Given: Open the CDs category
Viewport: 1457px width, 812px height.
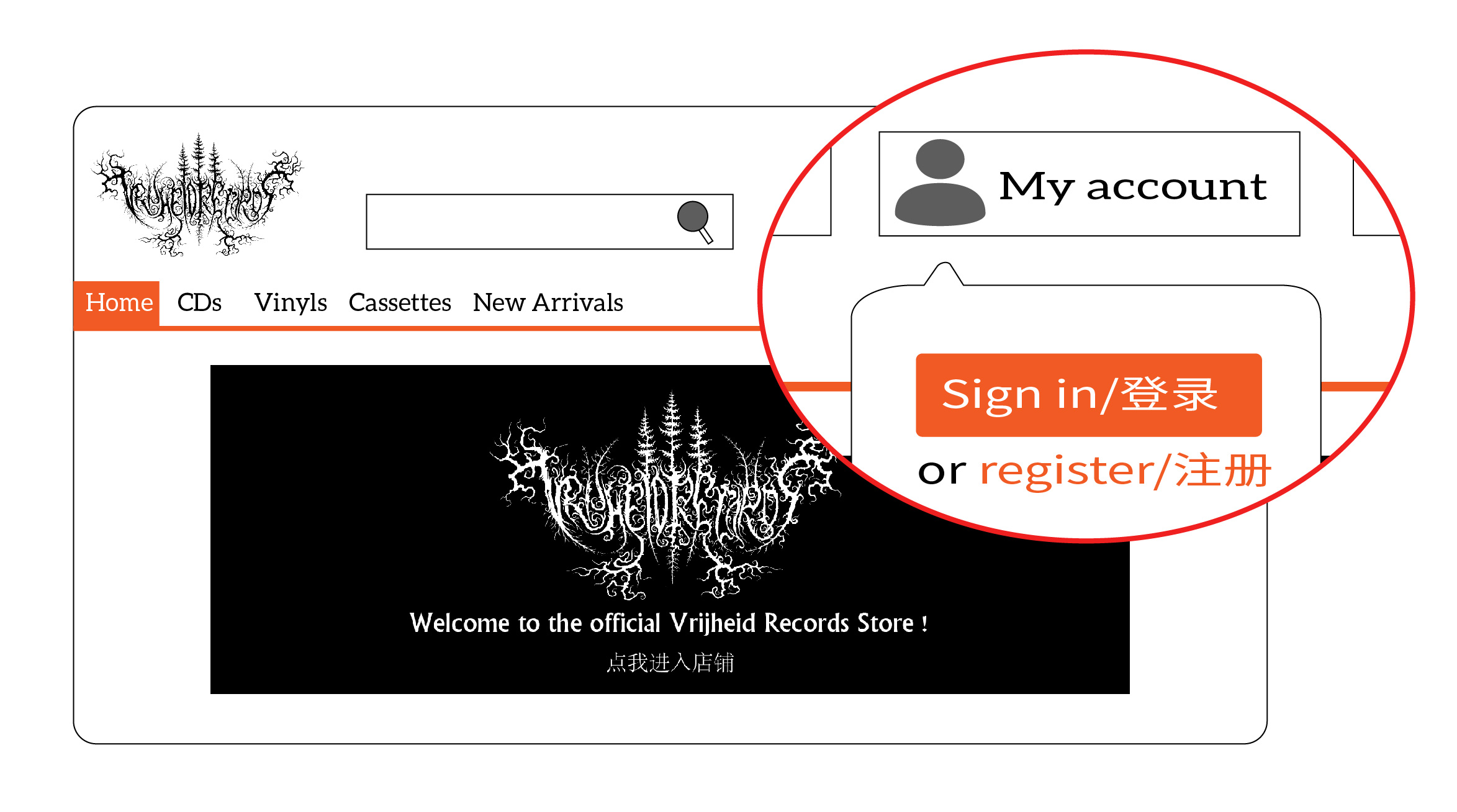Looking at the screenshot, I should tap(199, 303).
